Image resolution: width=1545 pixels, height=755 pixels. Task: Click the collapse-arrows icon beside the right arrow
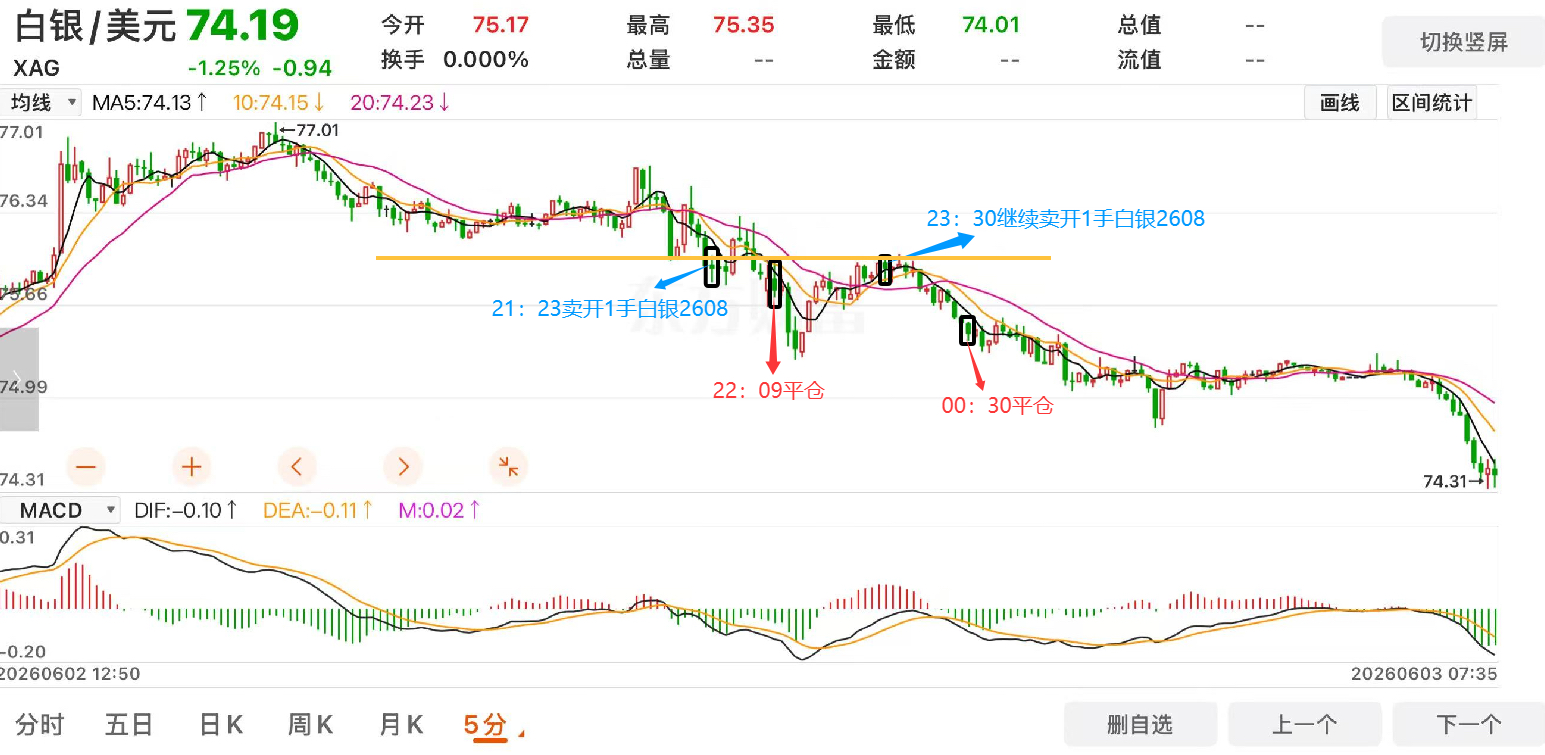tap(508, 466)
